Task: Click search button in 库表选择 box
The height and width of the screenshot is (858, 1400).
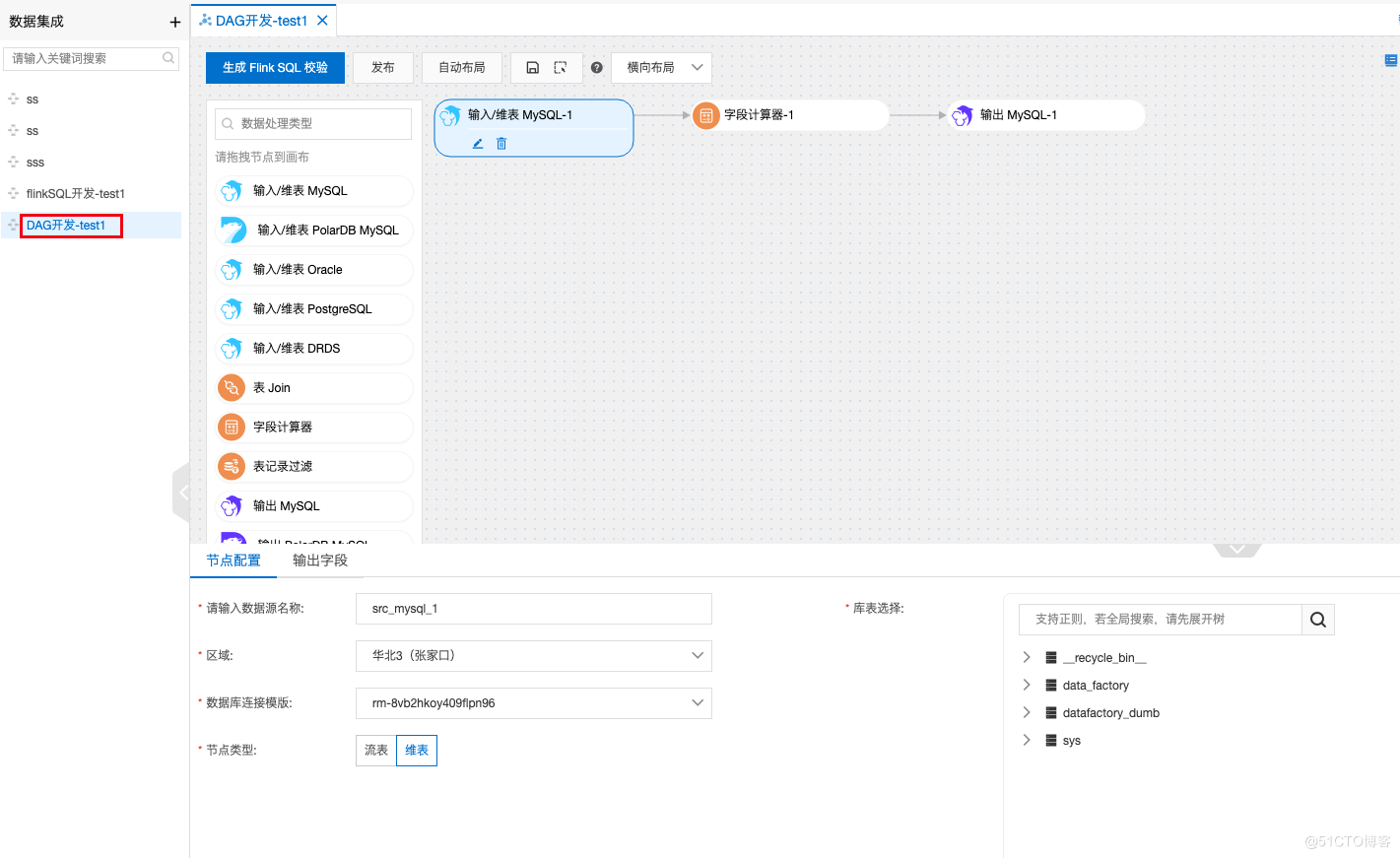Action: coord(1318,620)
